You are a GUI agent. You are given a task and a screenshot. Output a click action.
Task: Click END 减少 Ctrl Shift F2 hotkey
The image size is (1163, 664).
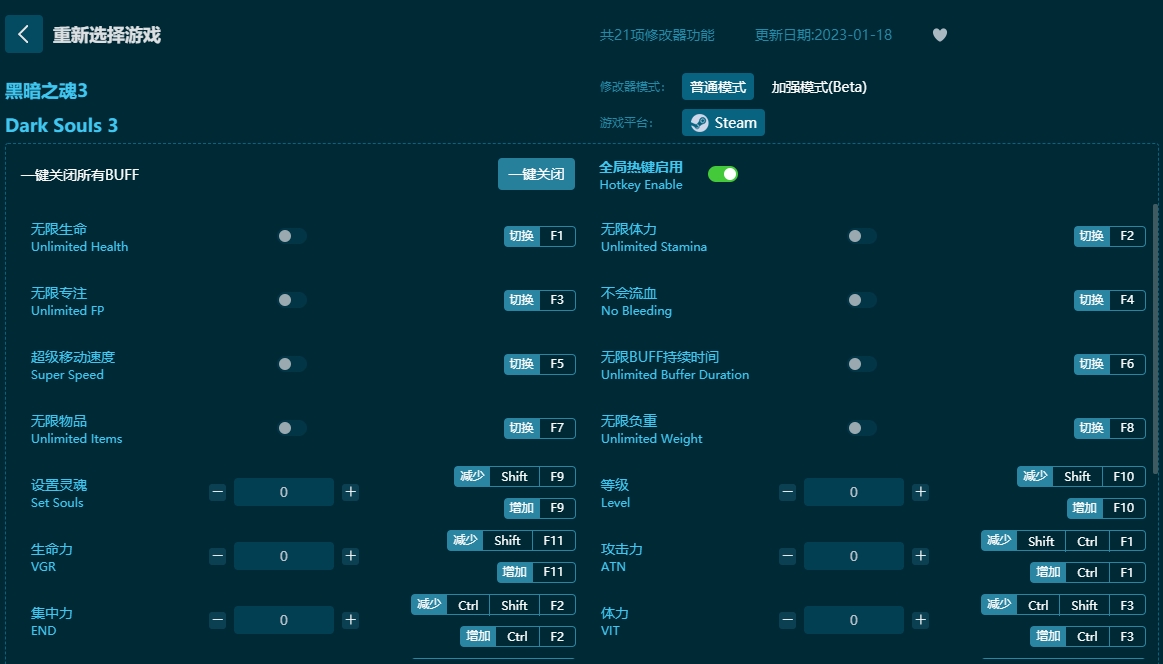click(x=493, y=605)
